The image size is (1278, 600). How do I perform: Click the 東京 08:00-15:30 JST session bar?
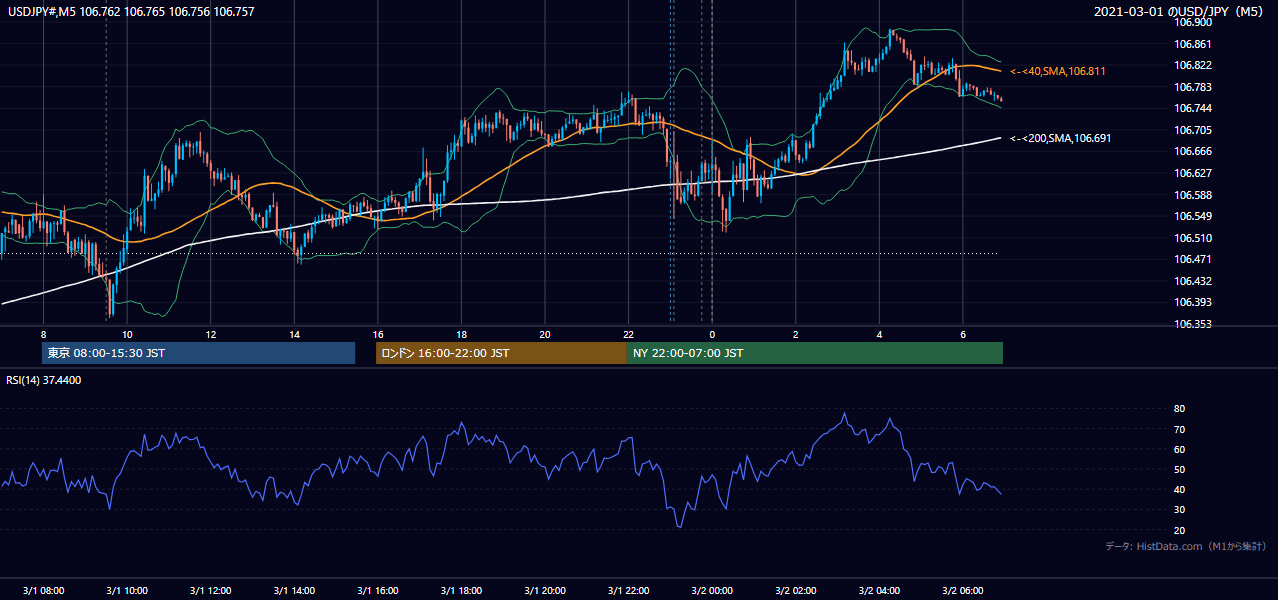click(x=198, y=353)
